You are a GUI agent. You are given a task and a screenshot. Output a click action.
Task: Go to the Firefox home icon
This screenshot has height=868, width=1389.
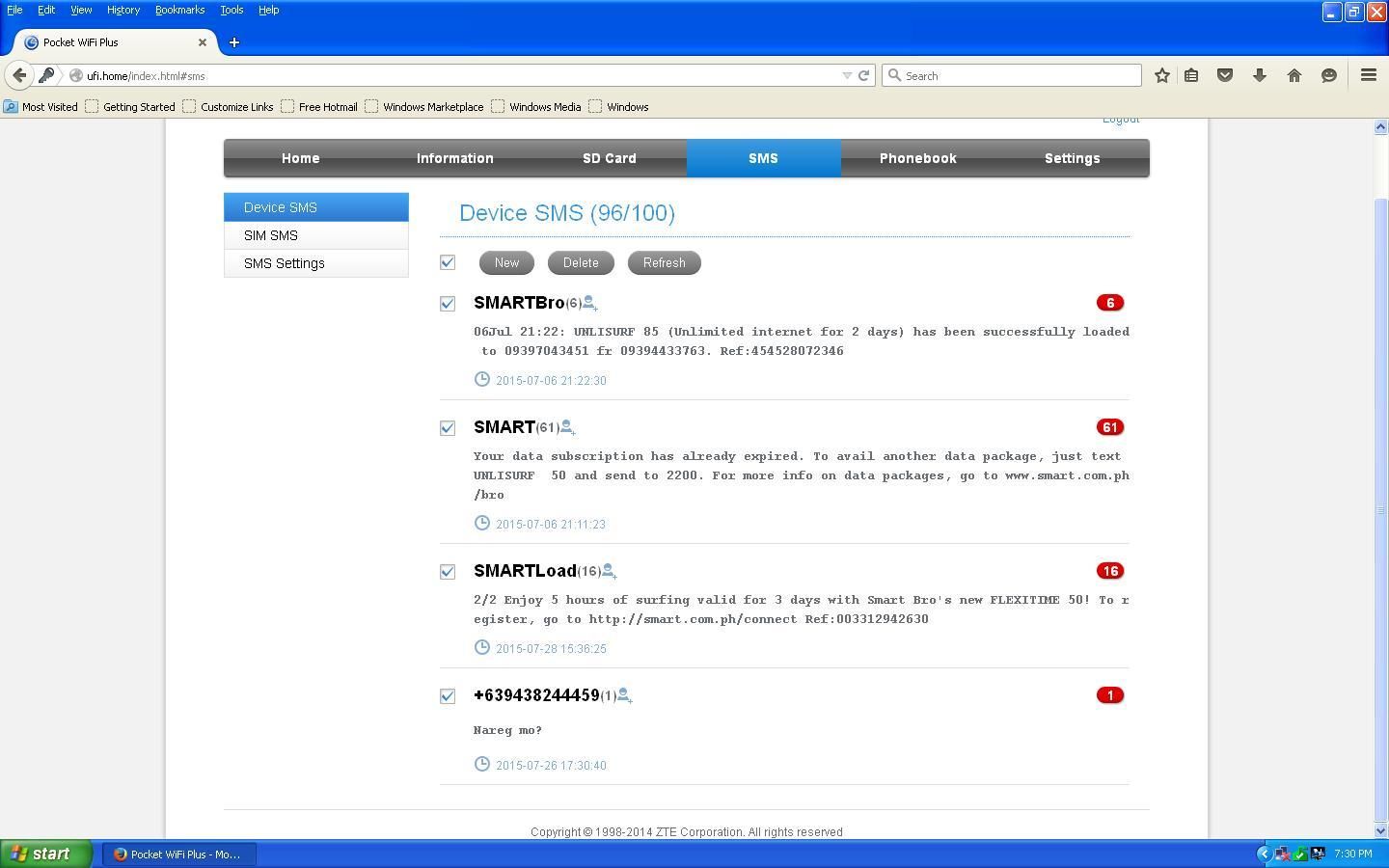[1294, 75]
